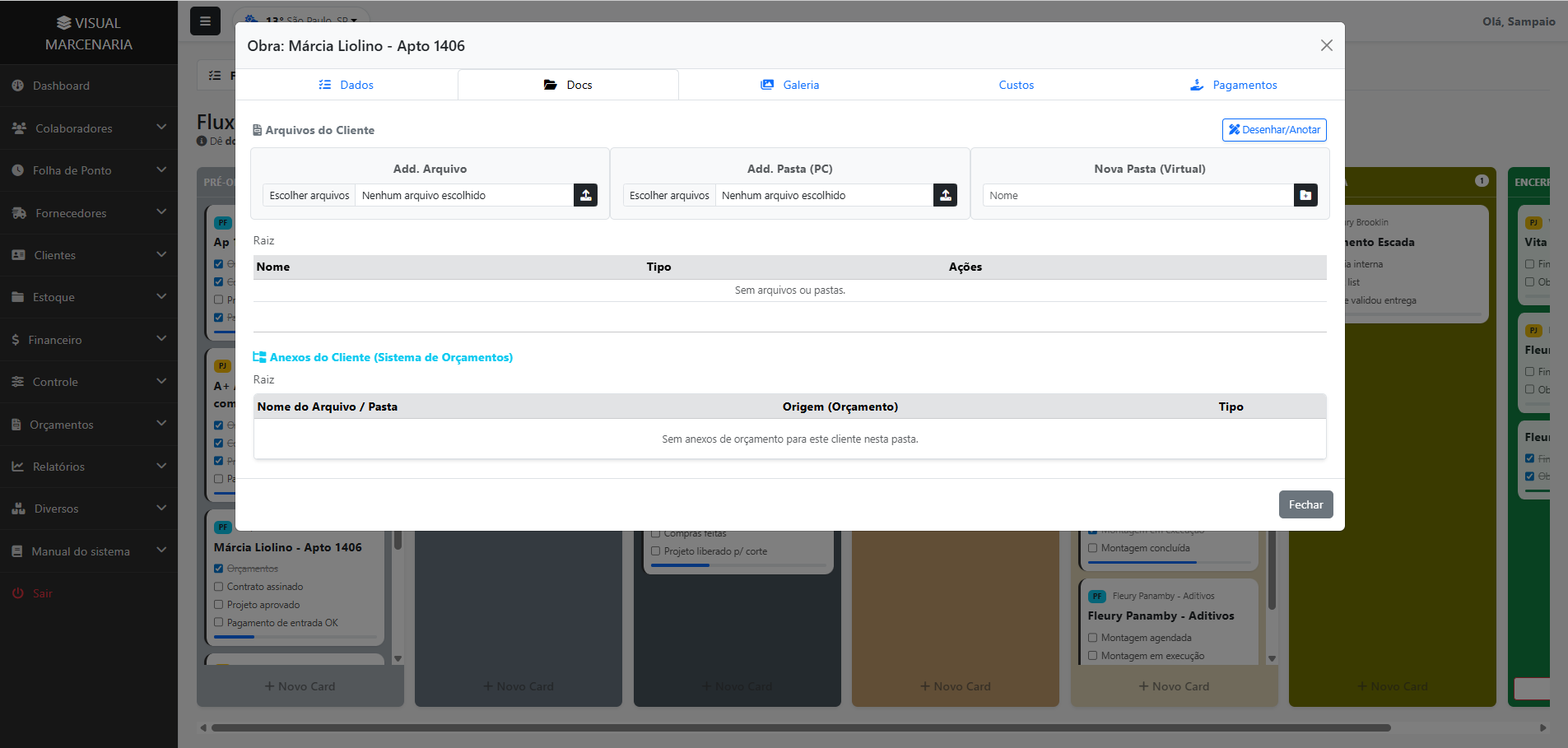Click the Orçamentos document icon

tap(16, 425)
